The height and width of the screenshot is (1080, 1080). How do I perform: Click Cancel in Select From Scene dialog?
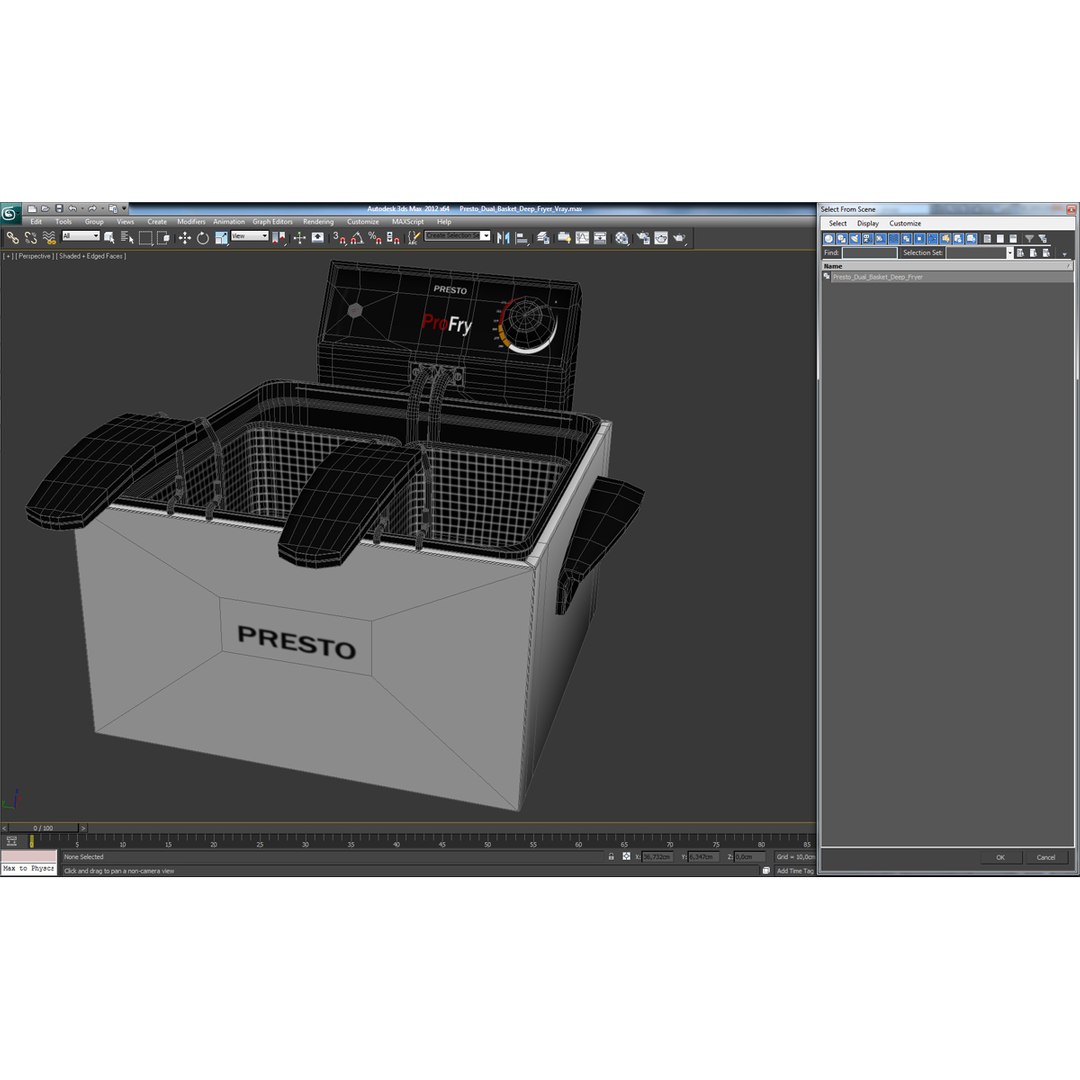pyautogui.click(x=1046, y=858)
